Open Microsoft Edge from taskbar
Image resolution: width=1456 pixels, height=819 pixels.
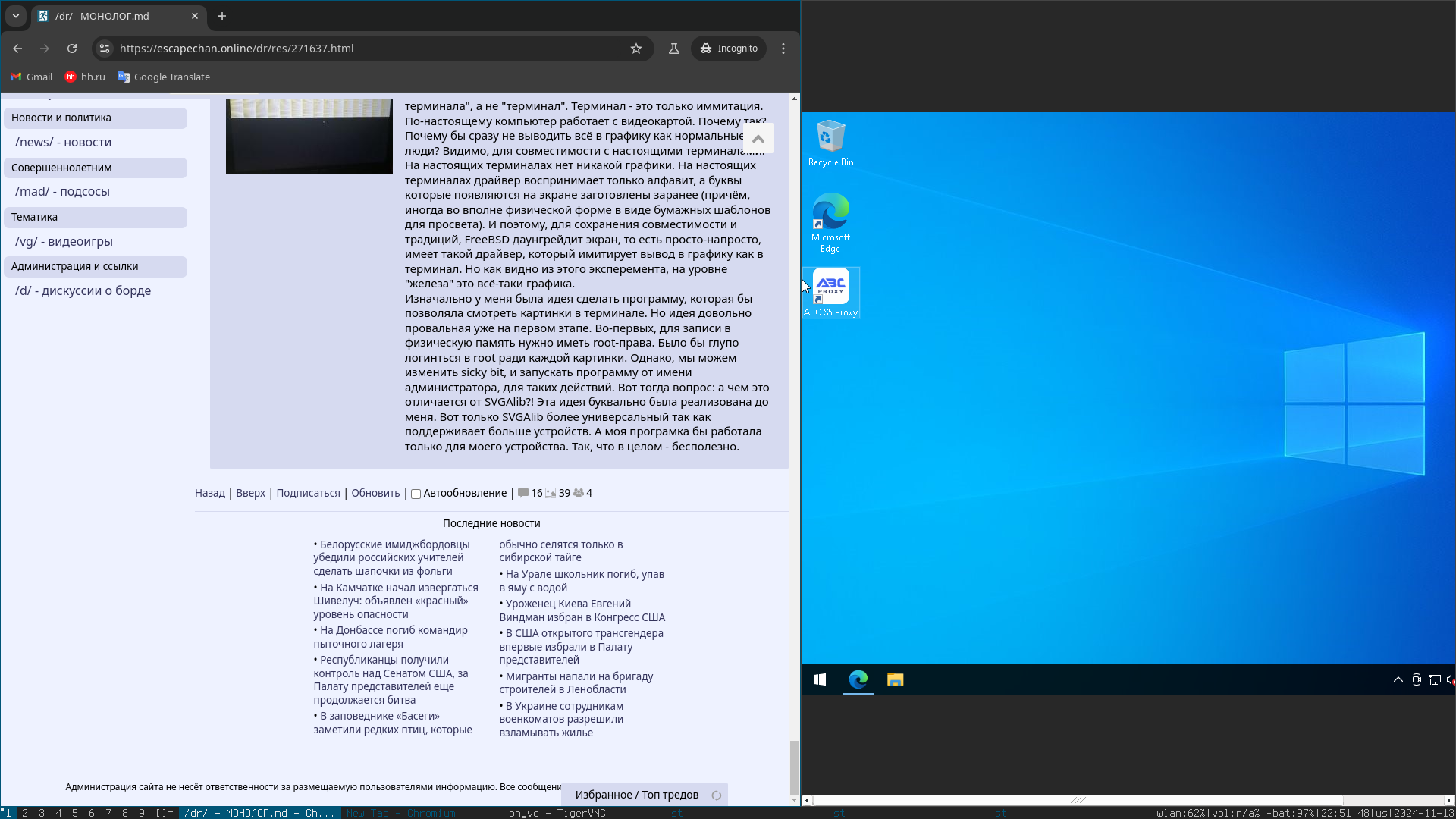coord(858,680)
